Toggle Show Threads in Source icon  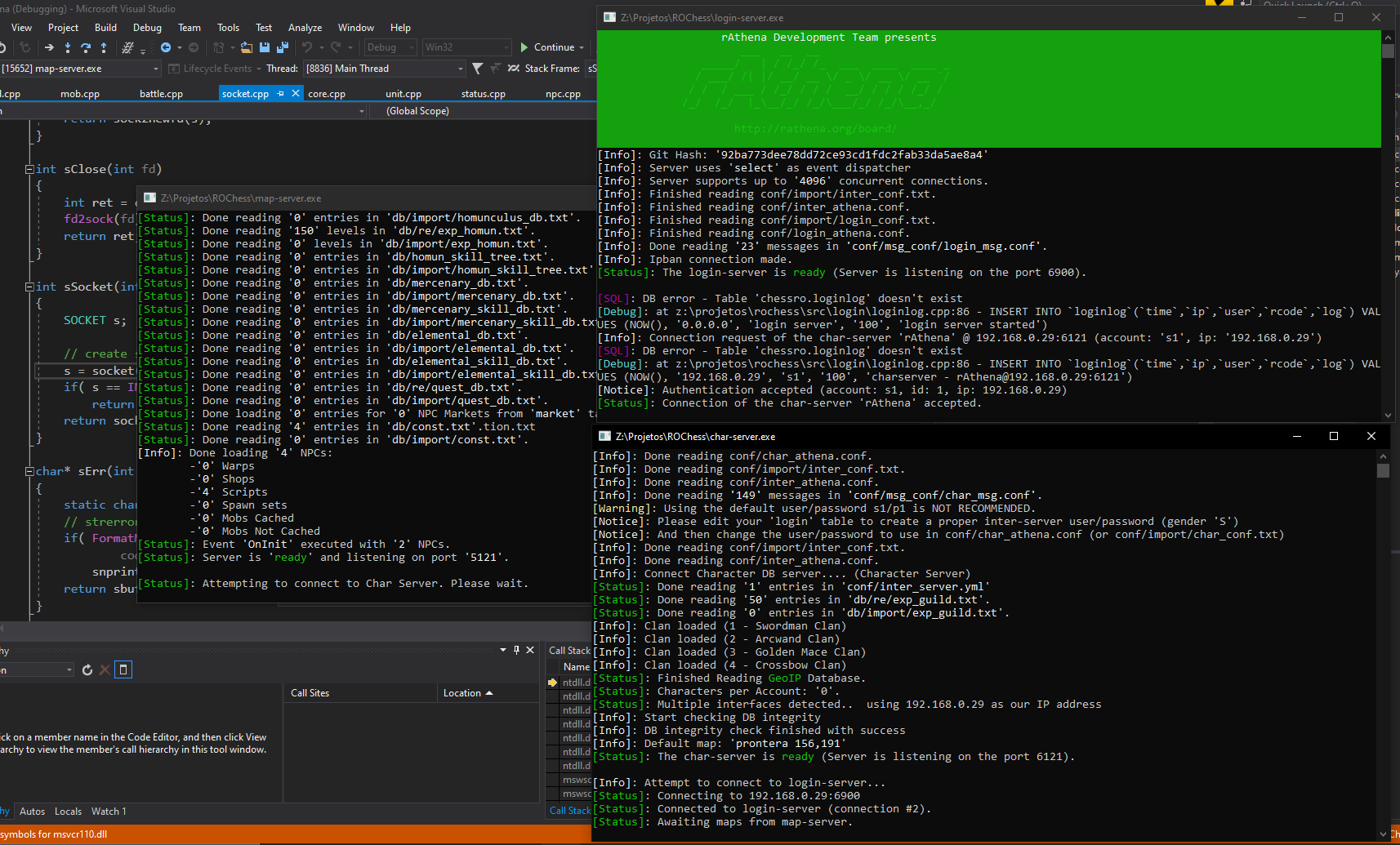tap(514, 69)
